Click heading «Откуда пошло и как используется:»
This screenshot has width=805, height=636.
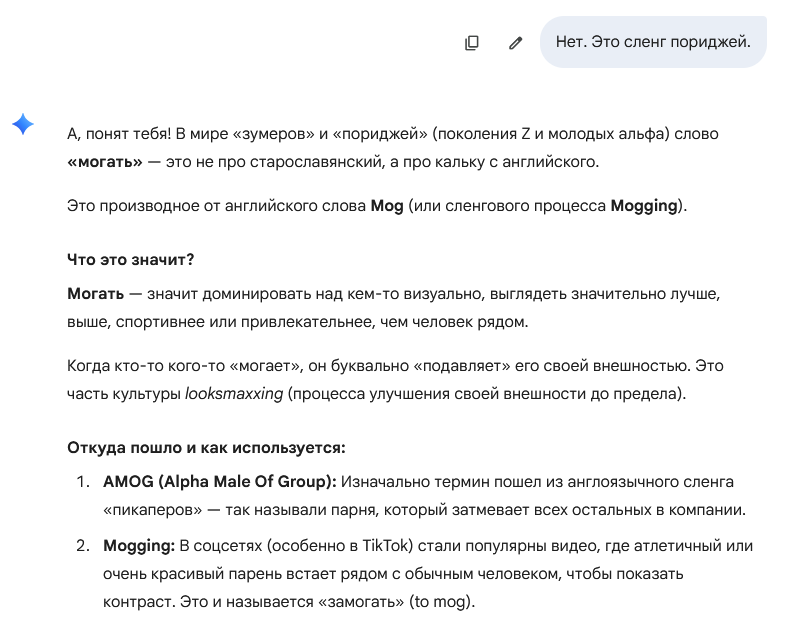tap(206, 447)
